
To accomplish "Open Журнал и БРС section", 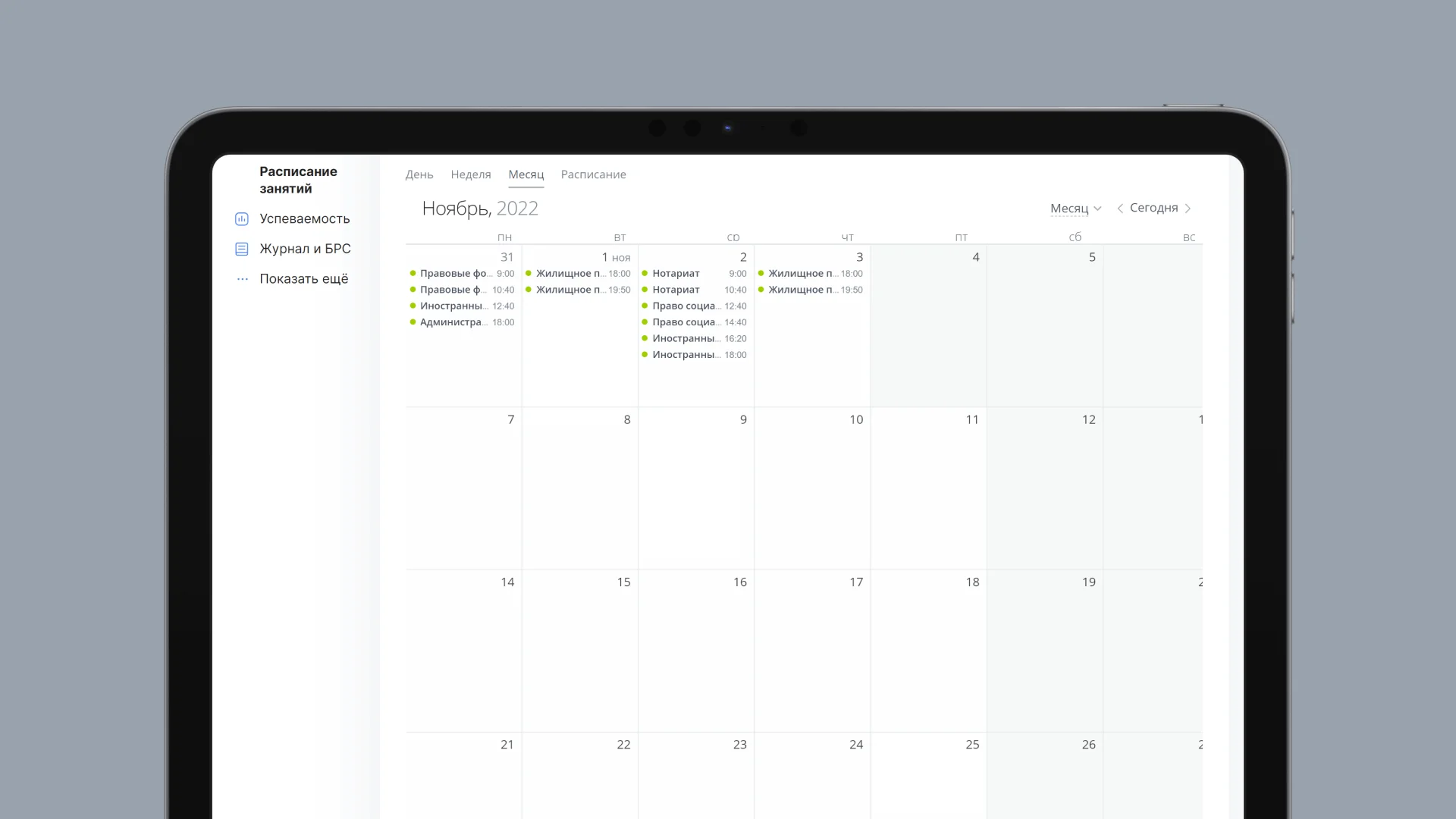I will (x=305, y=249).
